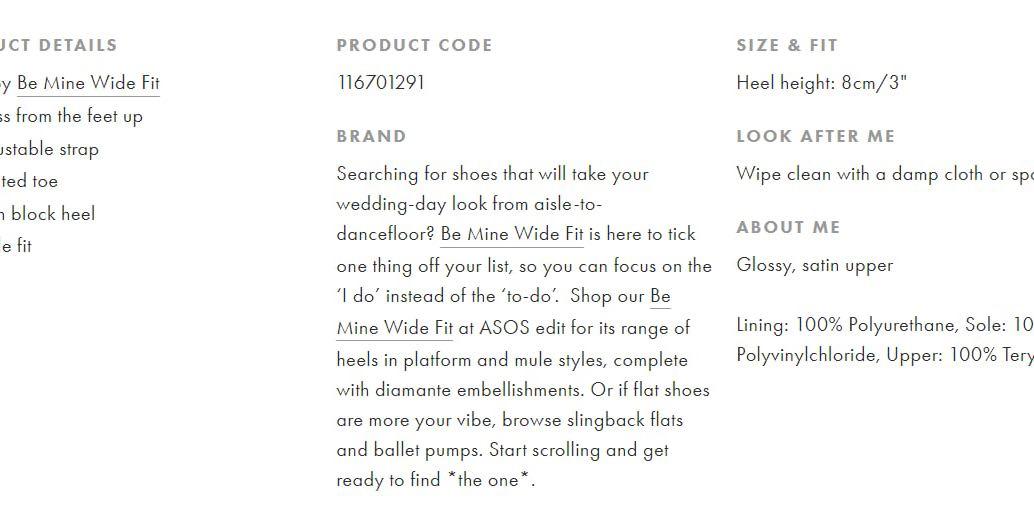This screenshot has width=1034, height=517.
Task: Click the partially visible product details heading
Action: coord(59,45)
